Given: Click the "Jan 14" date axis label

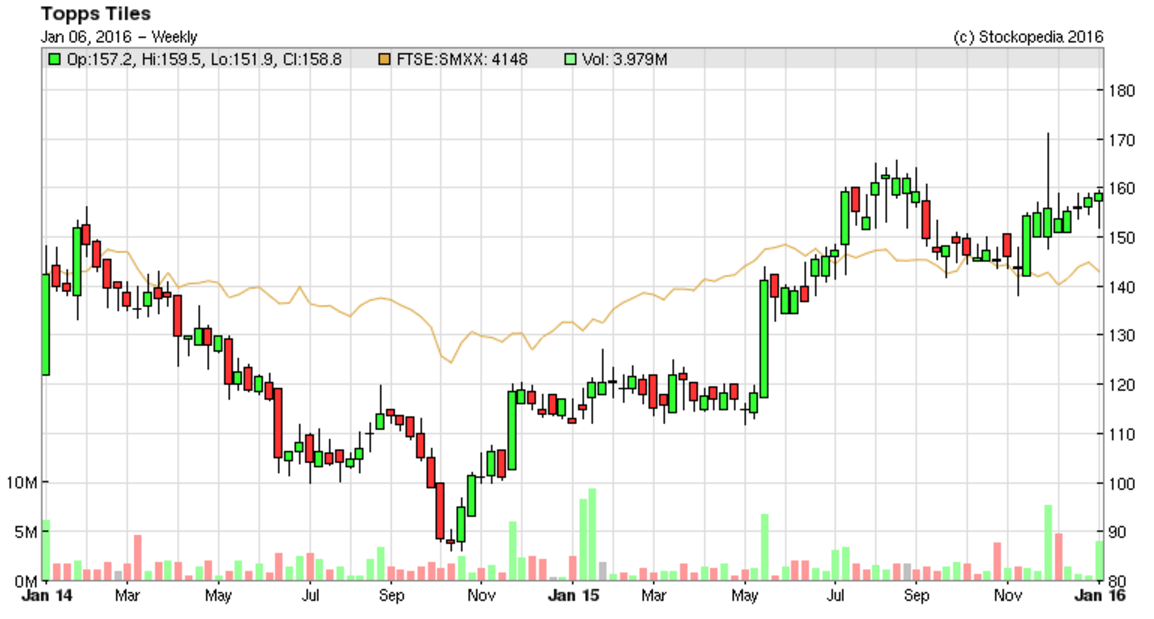Looking at the screenshot, I should (47, 595).
